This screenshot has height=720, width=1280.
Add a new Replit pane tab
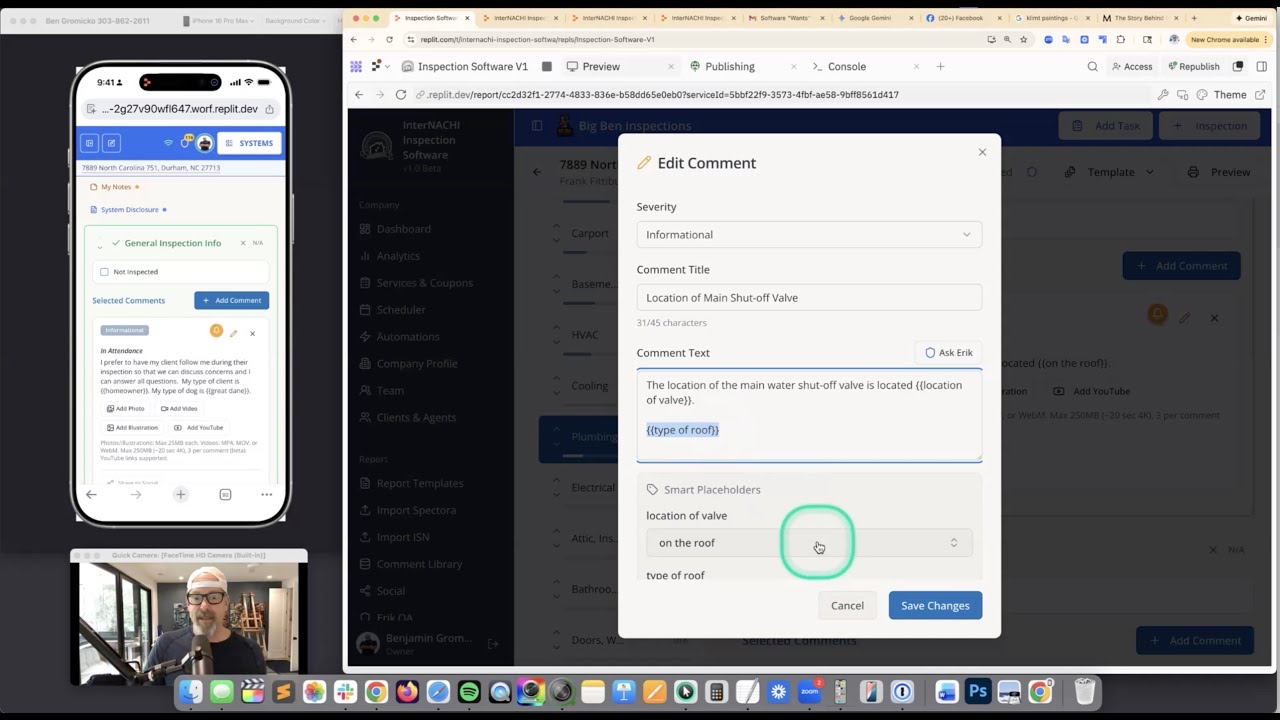coord(940,66)
